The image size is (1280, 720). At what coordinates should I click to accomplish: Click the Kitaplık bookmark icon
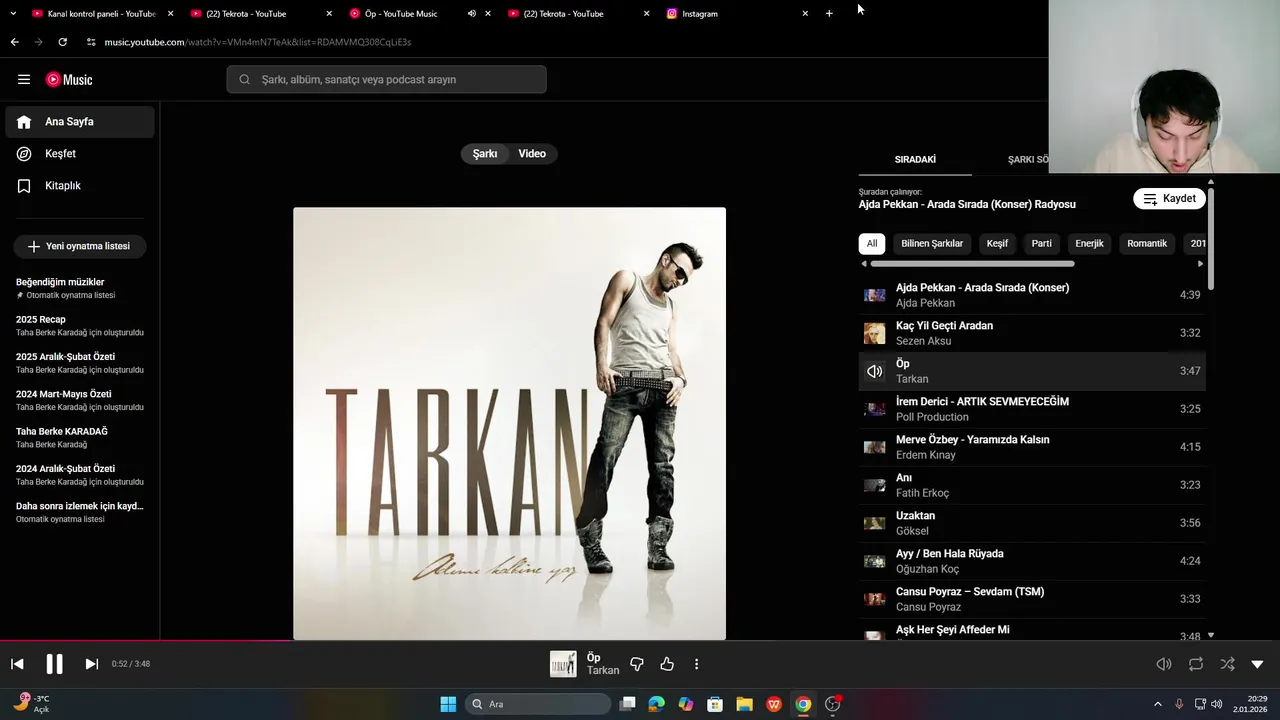(24, 186)
